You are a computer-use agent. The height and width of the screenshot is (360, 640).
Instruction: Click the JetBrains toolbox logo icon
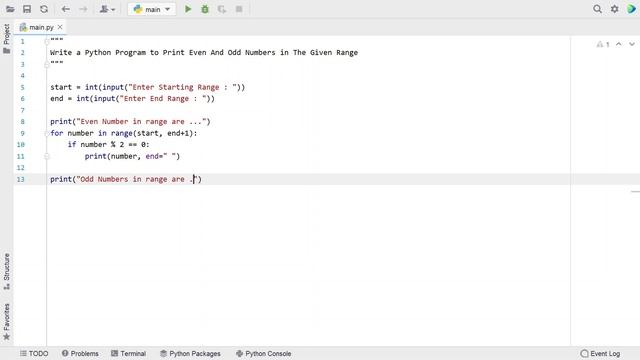631,9
